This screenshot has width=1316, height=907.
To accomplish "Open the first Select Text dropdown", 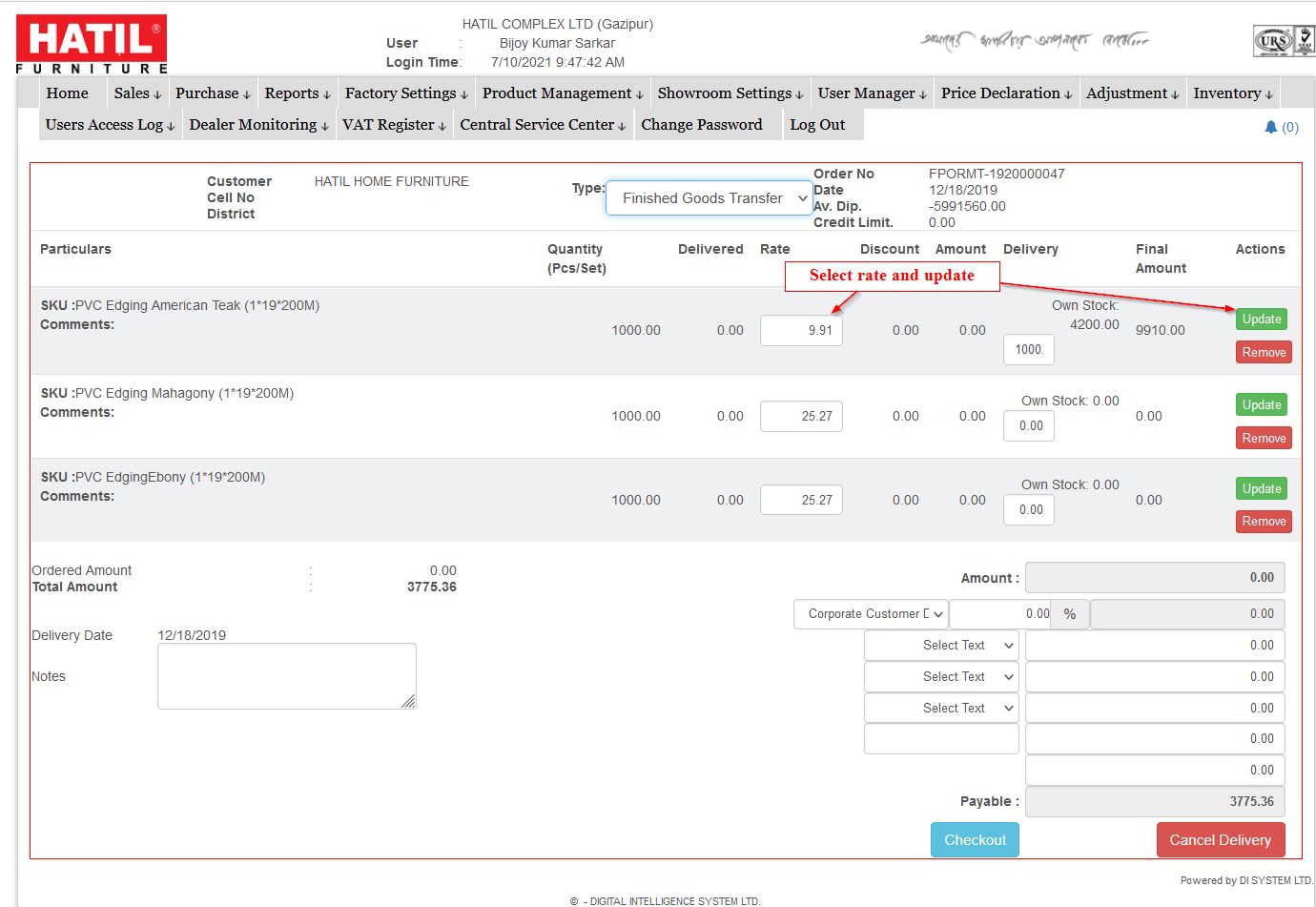I will (941, 646).
